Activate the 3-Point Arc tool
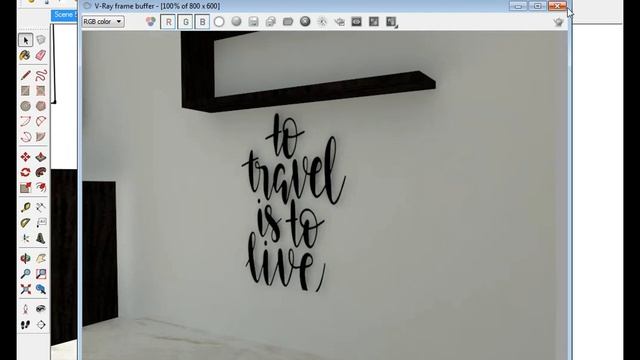This screenshot has height=360, width=640. pos(25,136)
